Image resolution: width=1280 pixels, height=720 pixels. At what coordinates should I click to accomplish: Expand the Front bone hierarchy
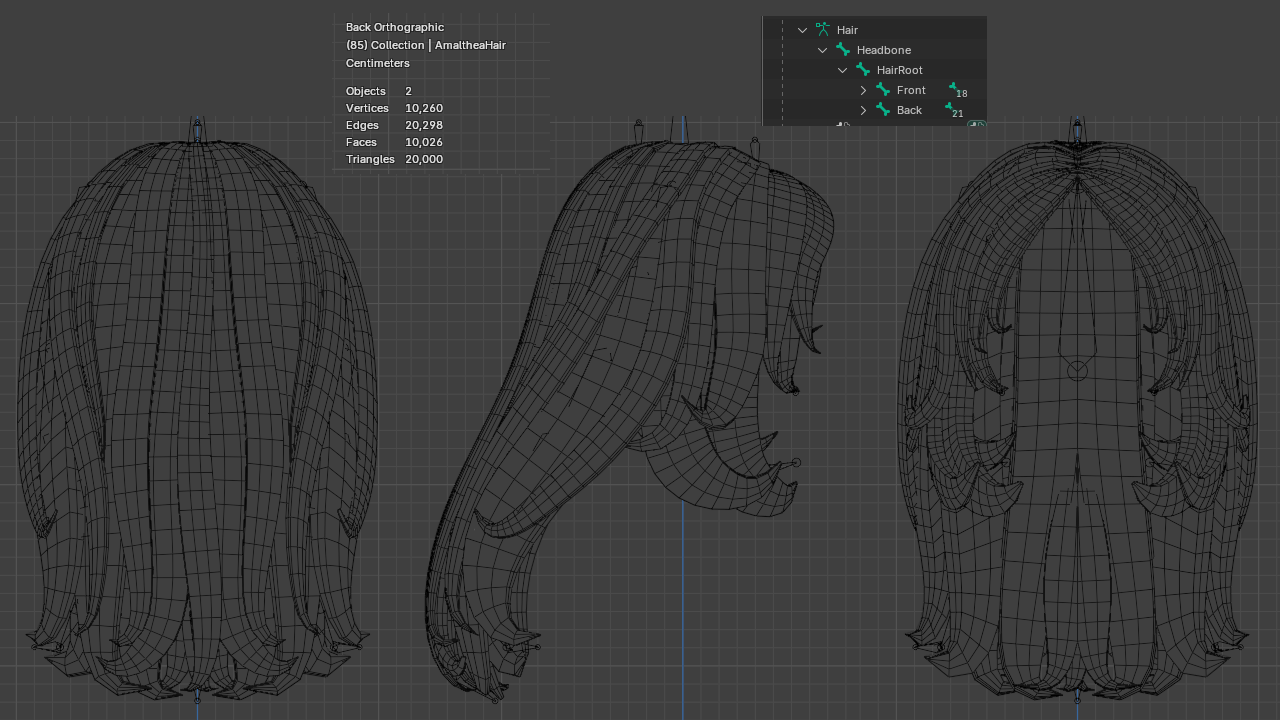coord(862,90)
